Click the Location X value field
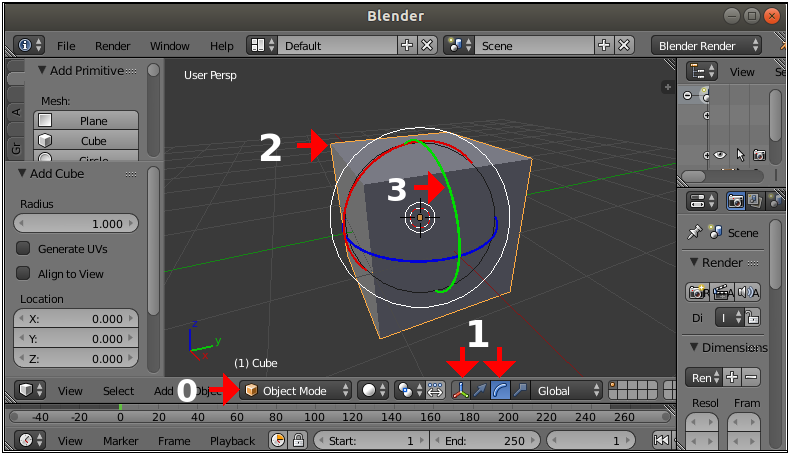 pos(76,318)
